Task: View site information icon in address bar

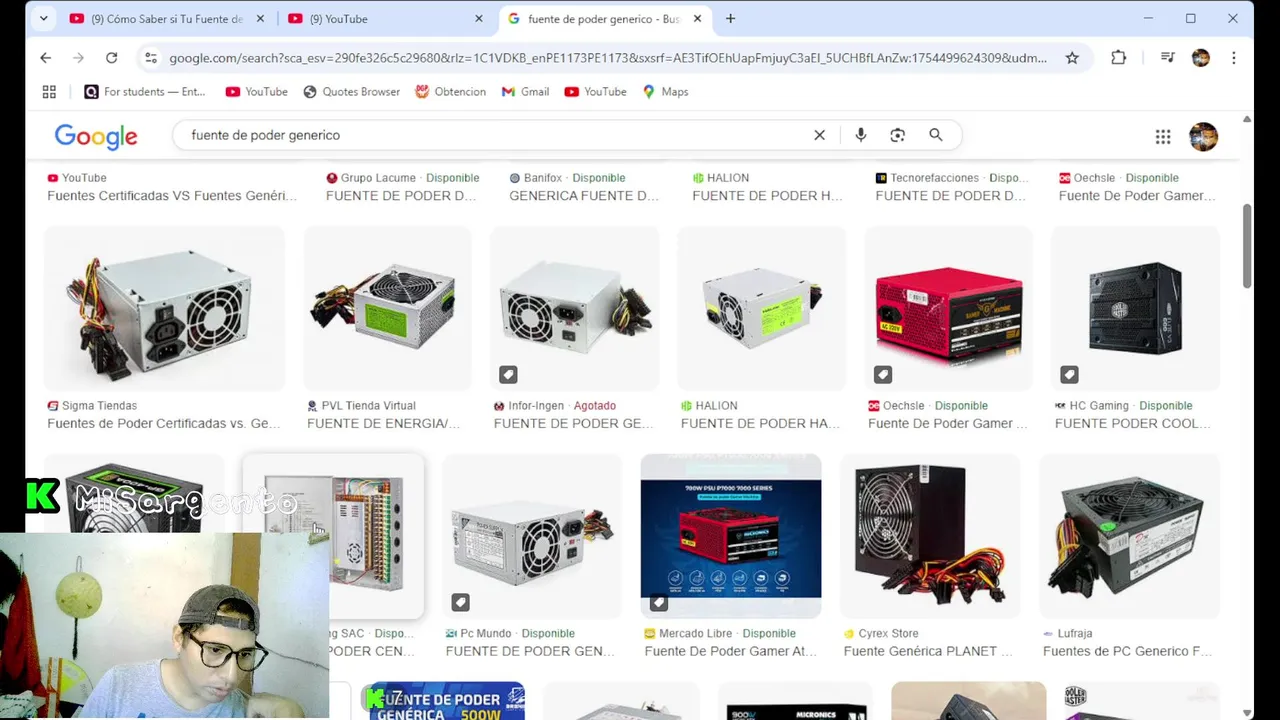Action: [151, 58]
